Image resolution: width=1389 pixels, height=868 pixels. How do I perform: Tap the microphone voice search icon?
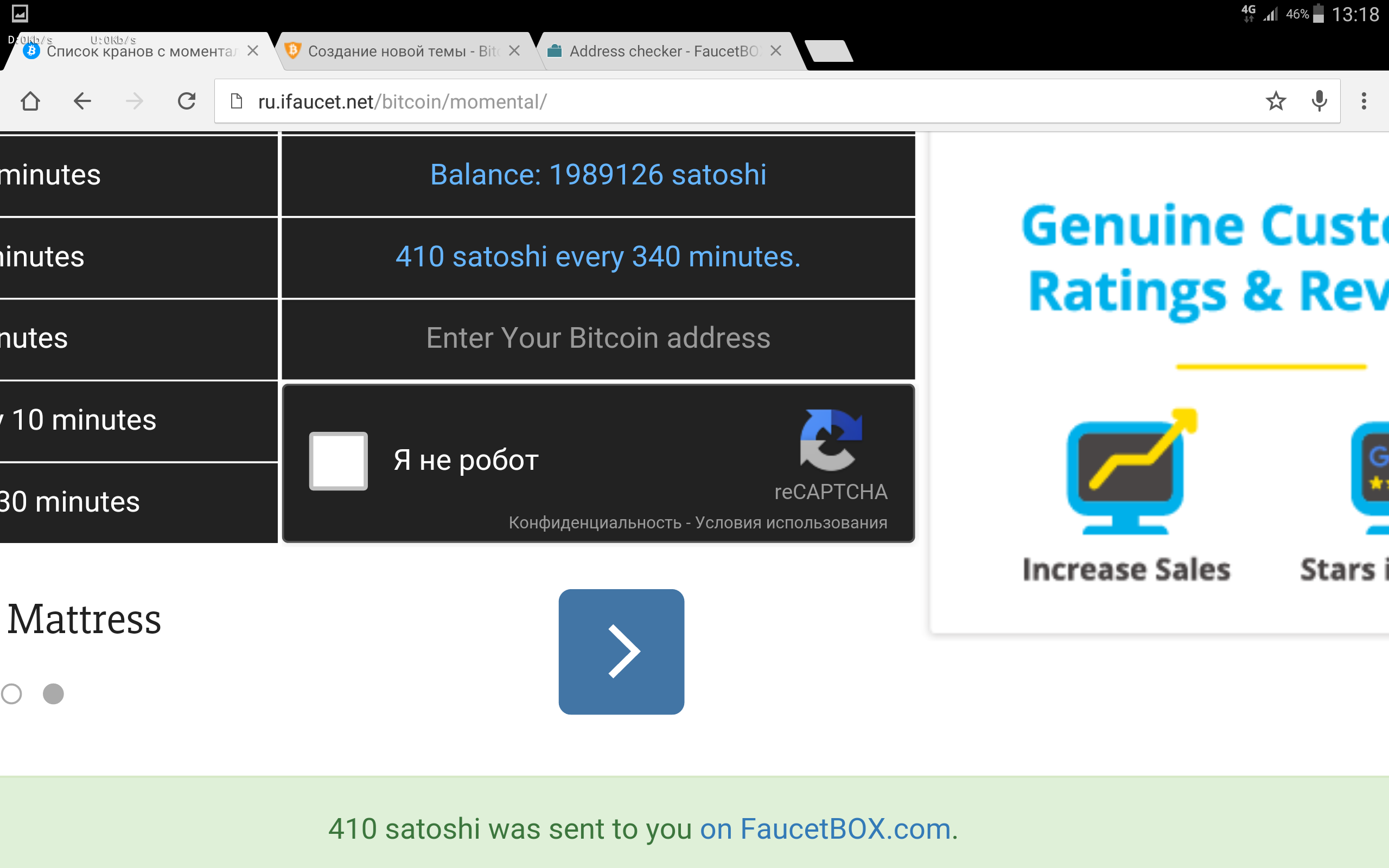coord(1319,101)
